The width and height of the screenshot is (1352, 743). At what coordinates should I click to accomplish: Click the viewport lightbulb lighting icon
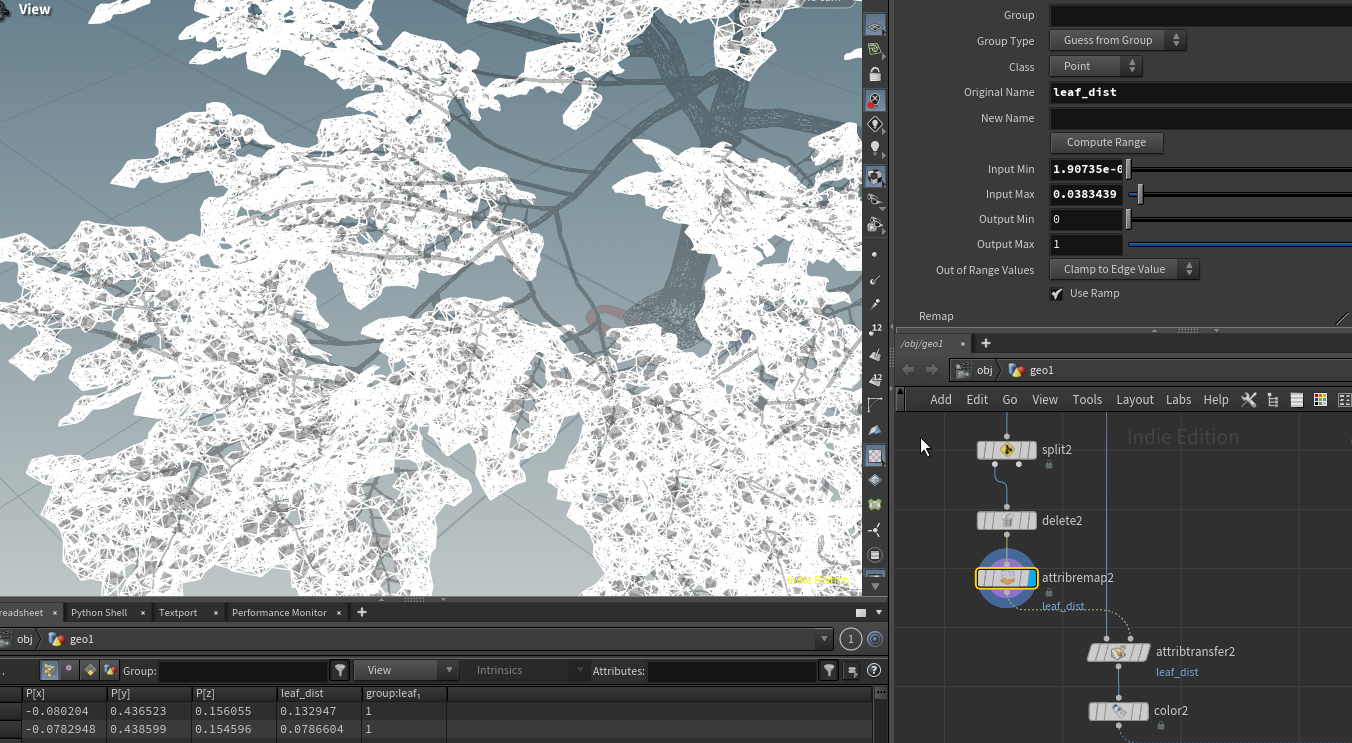tap(875, 149)
